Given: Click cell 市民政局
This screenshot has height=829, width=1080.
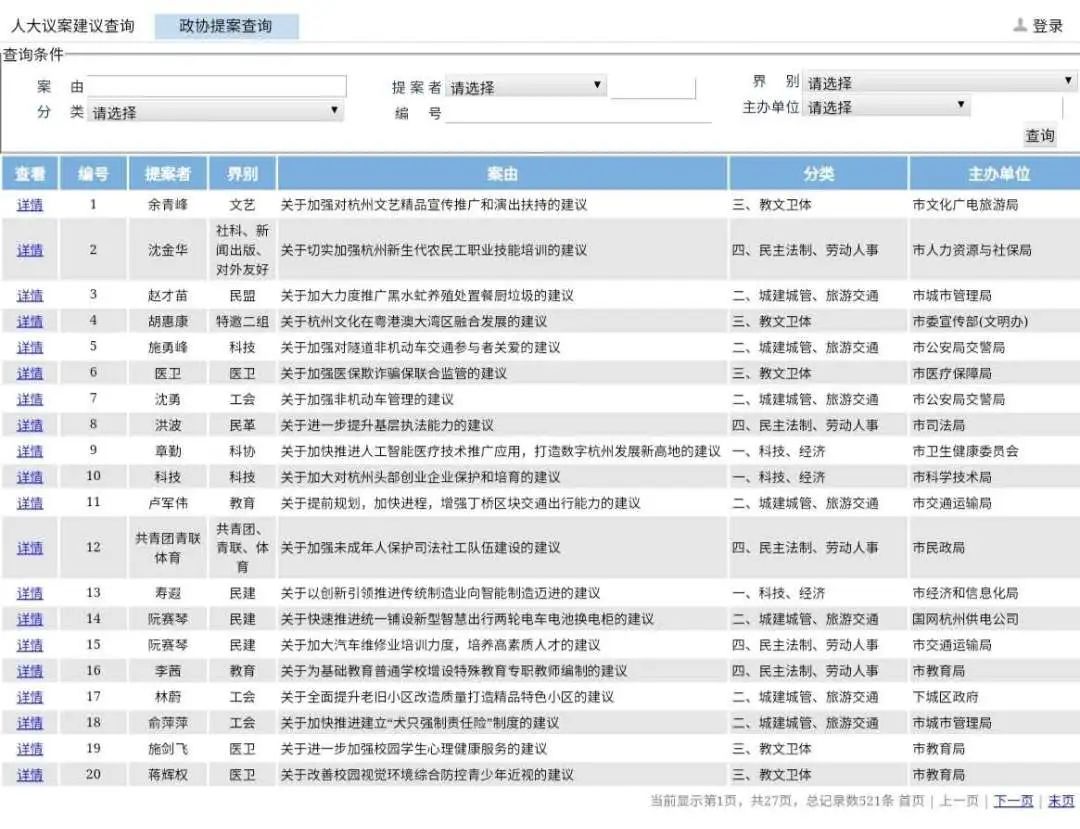Looking at the screenshot, I should [938, 548].
